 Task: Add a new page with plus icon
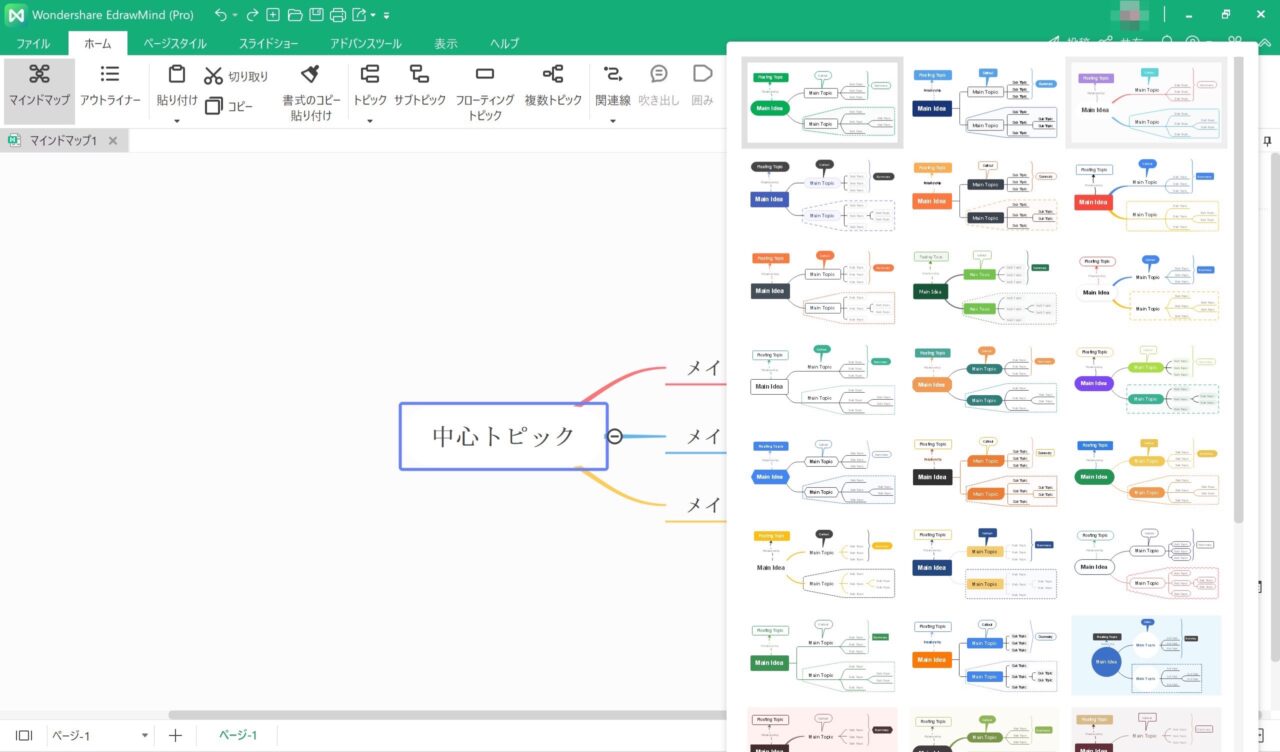pos(176,735)
